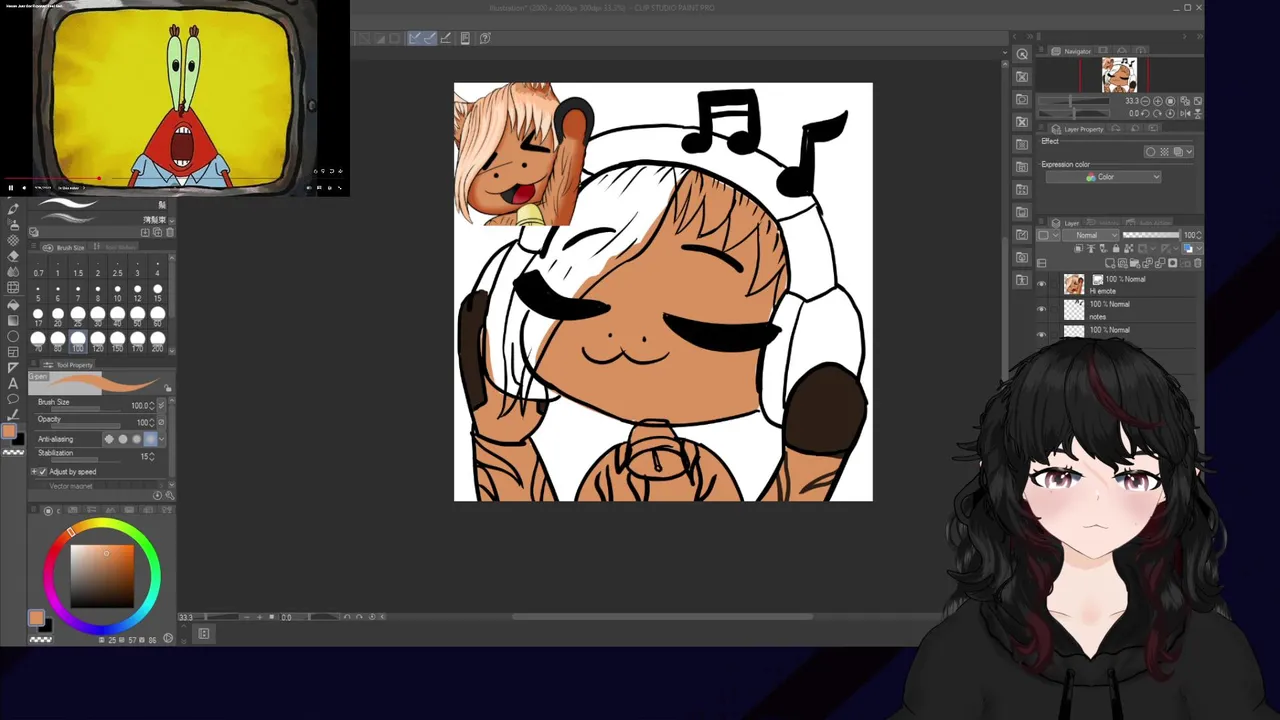The image size is (1280, 720).
Task: Select the Balloon tool
Action: (x=13, y=398)
